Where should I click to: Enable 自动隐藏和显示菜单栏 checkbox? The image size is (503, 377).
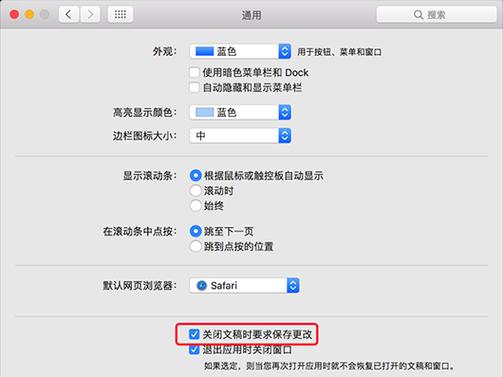(194, 88)
